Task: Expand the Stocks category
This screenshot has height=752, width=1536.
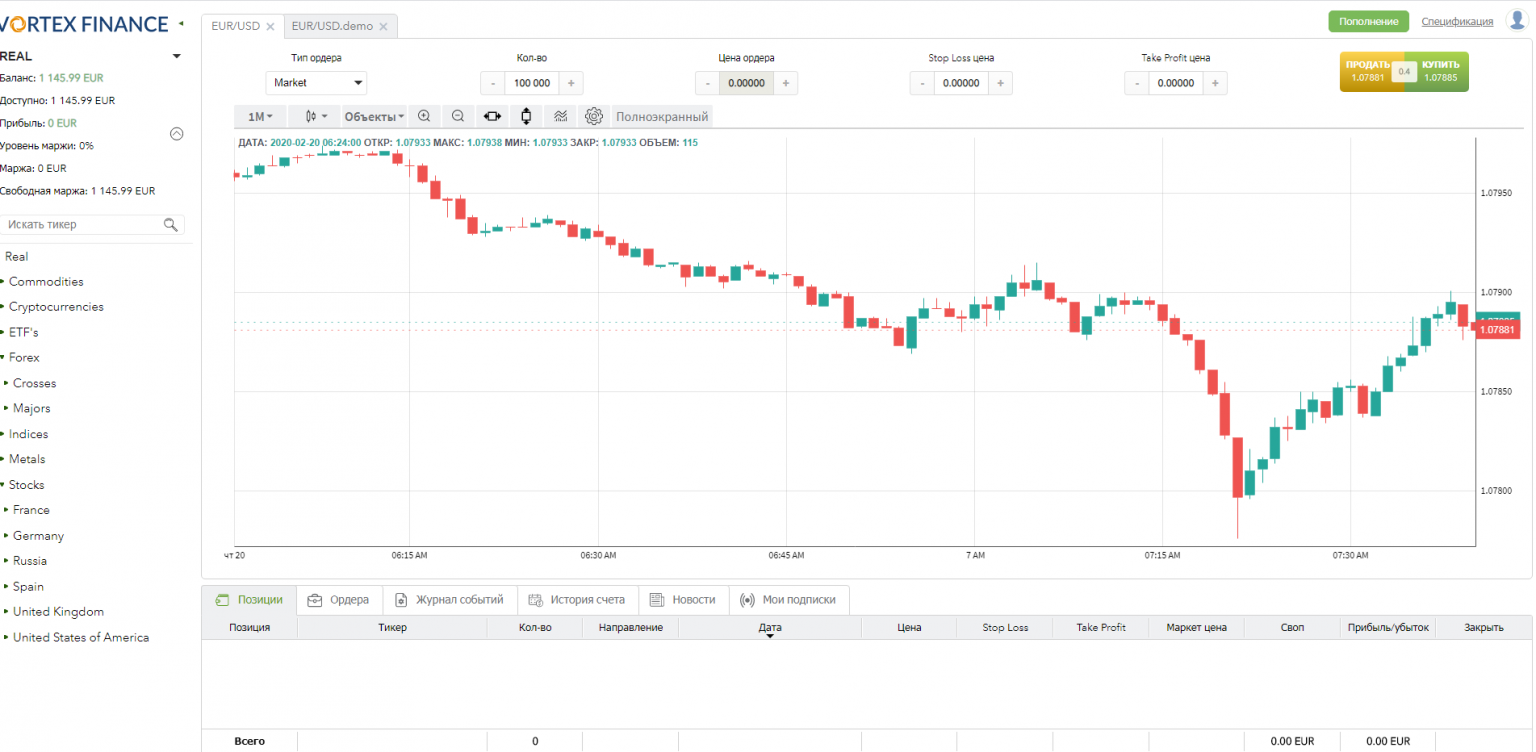Action: pyautogui.click(x=26, y=484)
